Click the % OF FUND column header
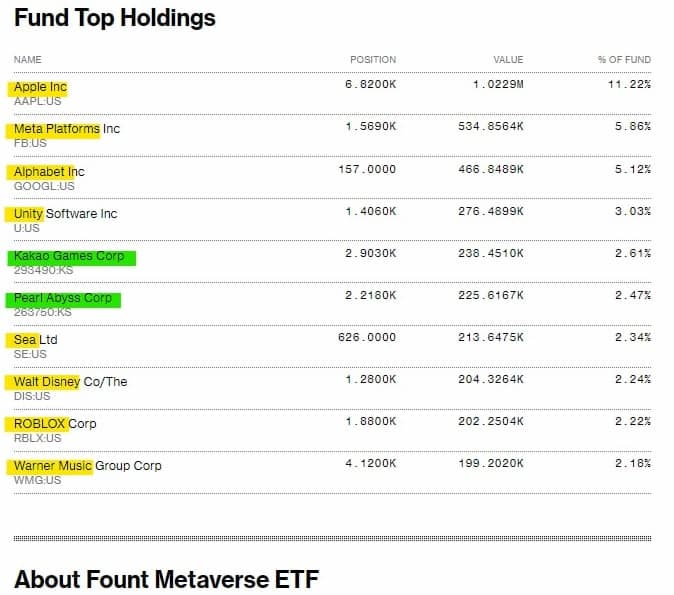The image size is (674, 595). coord(624,60)
